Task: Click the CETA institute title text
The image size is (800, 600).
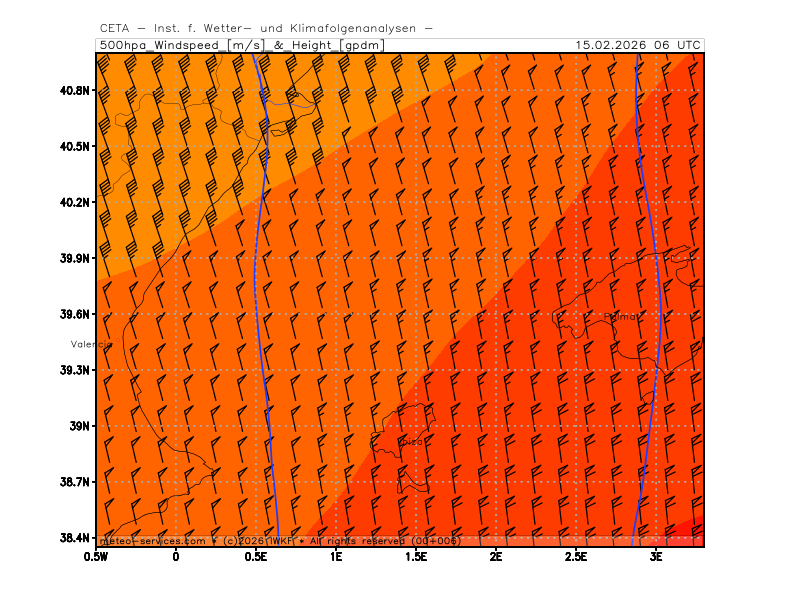Action: click(266, 29)
